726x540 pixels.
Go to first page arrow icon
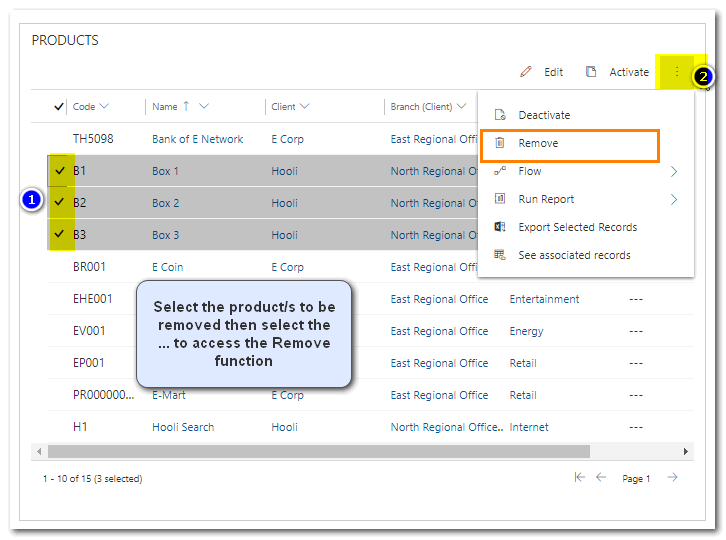pyautogui.click(x=580, y=478)
